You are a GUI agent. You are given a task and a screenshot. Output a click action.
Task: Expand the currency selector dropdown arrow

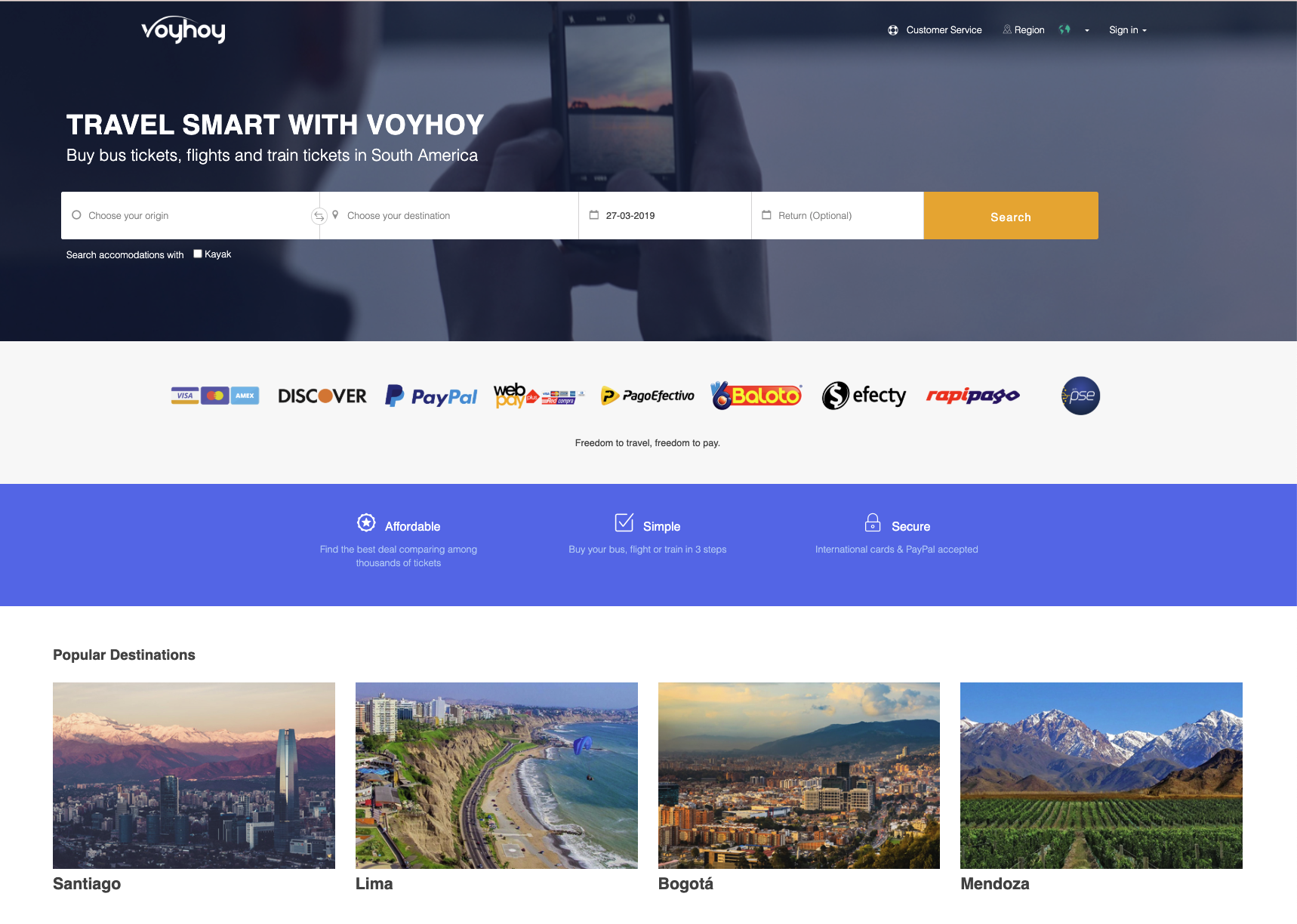point(1087,31)
